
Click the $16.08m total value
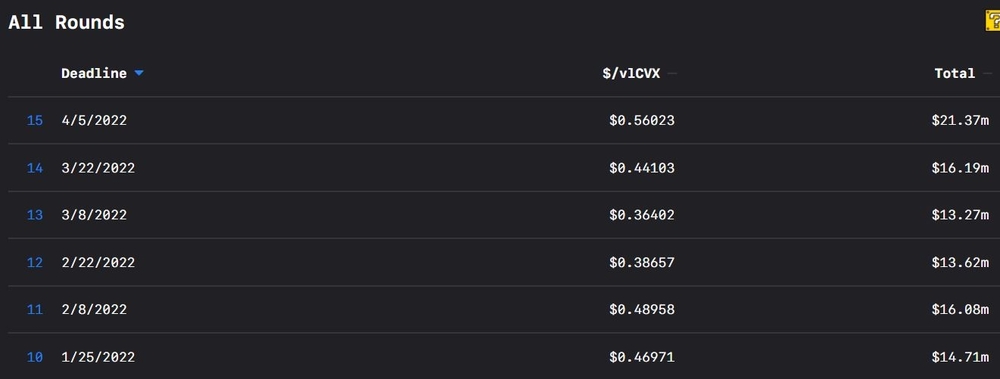[x=960, y=309]
